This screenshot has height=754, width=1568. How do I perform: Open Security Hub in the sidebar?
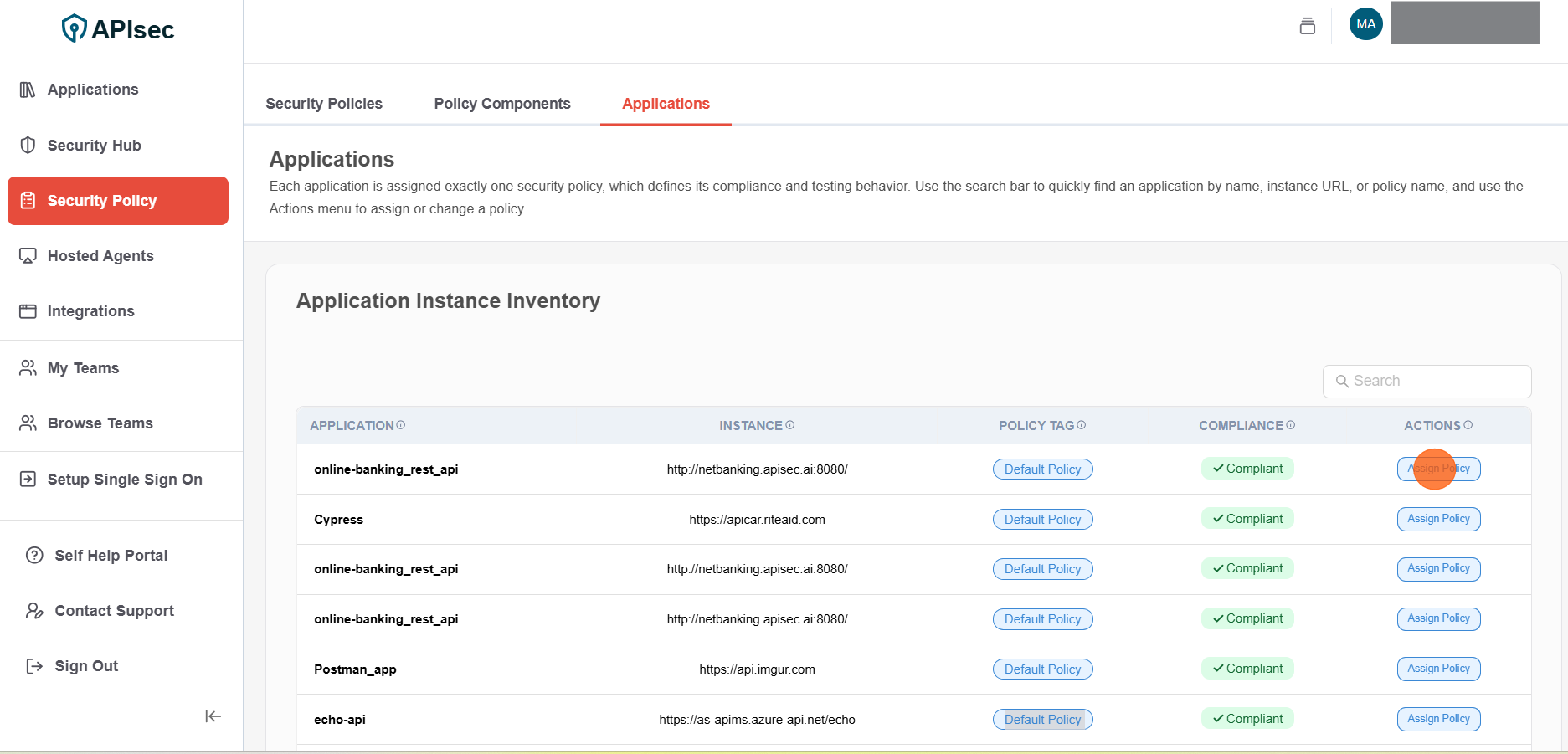click(x=94, y=146)
